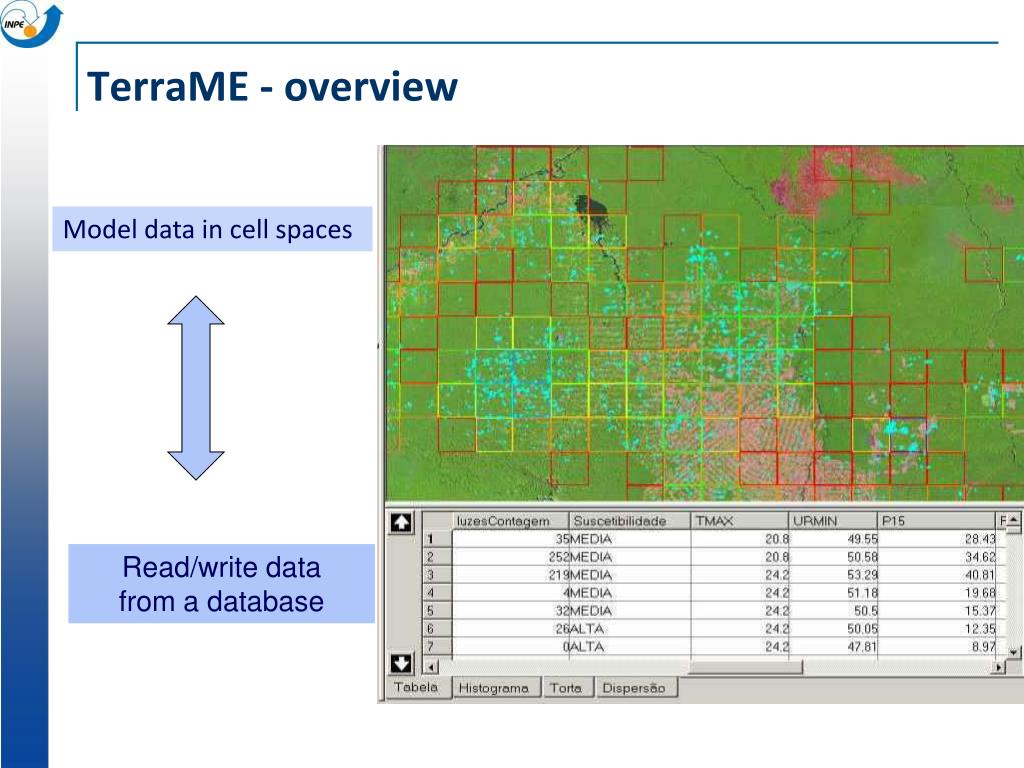Image resolution: width=1024 pixels, height=768 pixels.
Task: Click the P15 value 15.37
Action: 980,611
